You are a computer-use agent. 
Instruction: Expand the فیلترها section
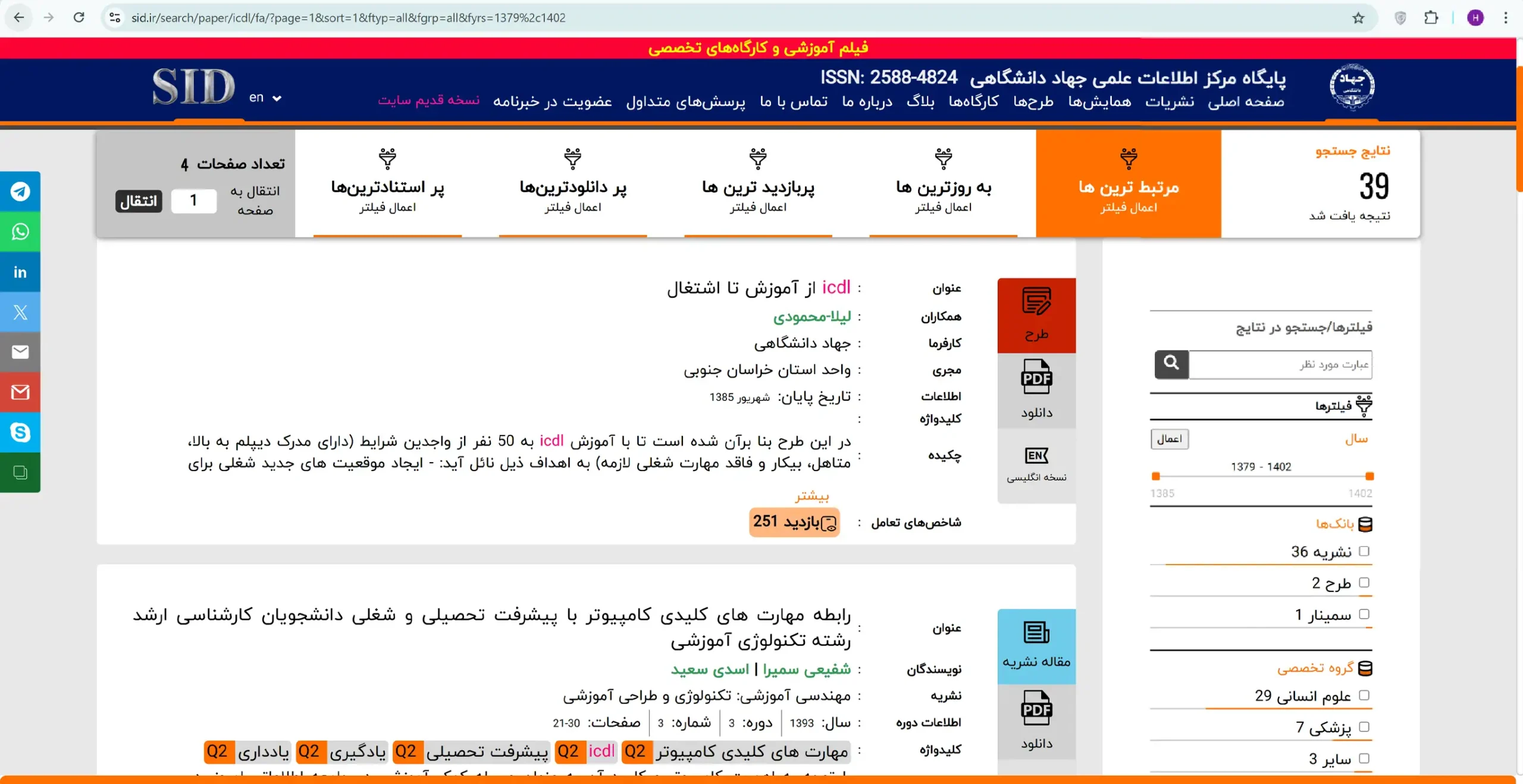pos(1350,406)
